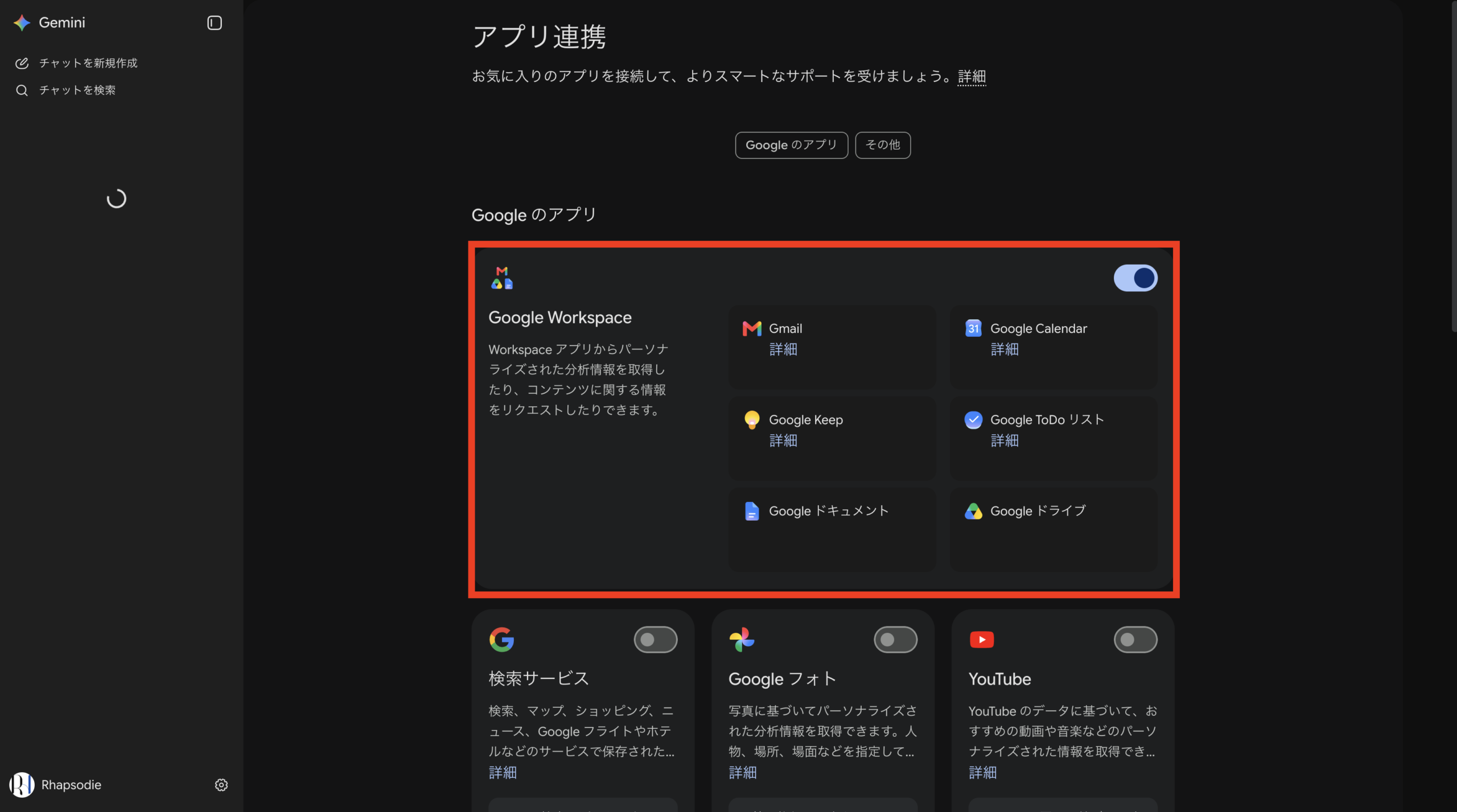
Task: Click the Google Drive icon
Action: tap(973, 511)
